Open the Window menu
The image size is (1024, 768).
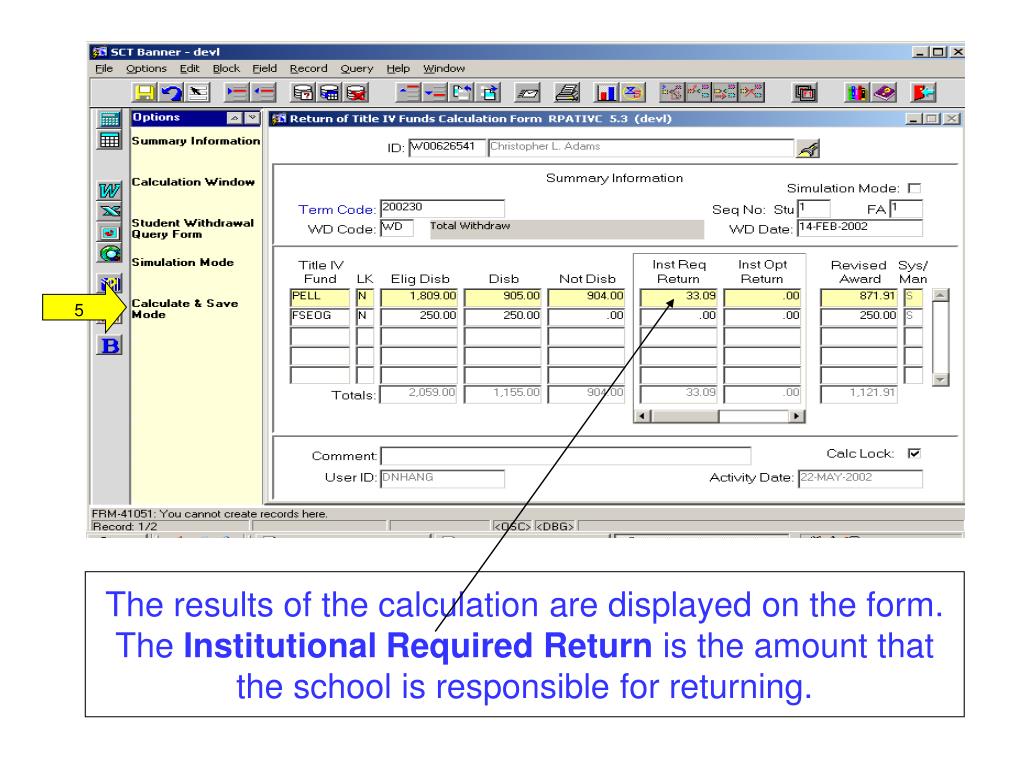pos(444,69)
